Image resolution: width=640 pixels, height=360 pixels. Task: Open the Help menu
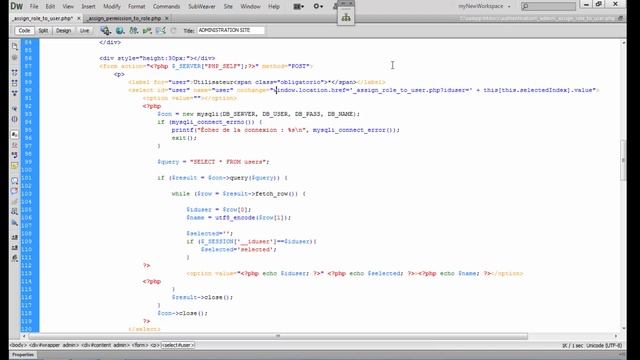pos(274,7)
